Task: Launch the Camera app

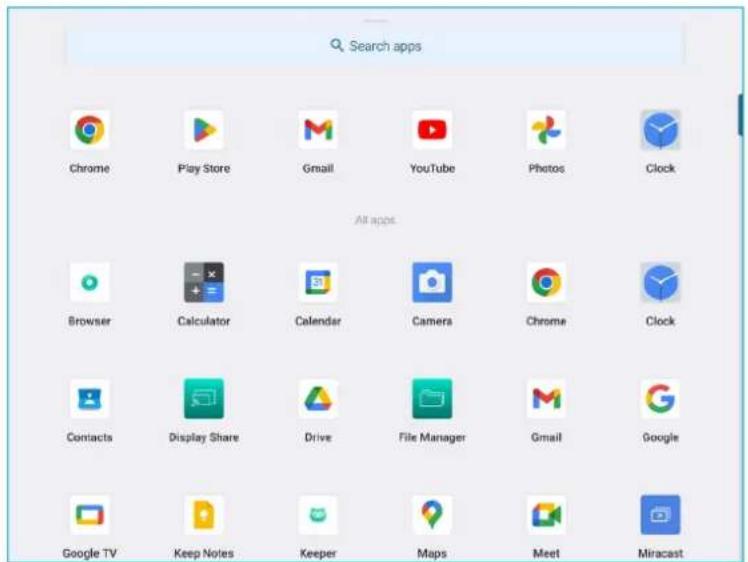Action: click(432, 282)
